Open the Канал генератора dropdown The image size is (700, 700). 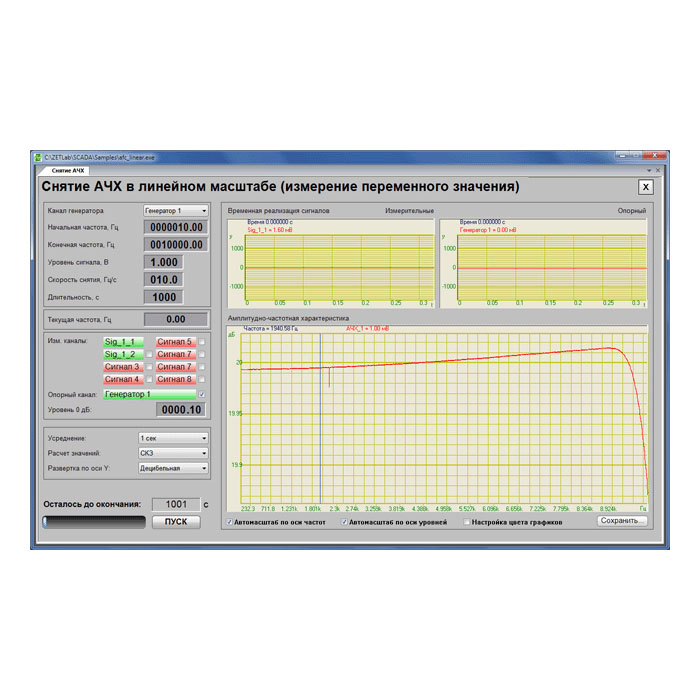176,210
